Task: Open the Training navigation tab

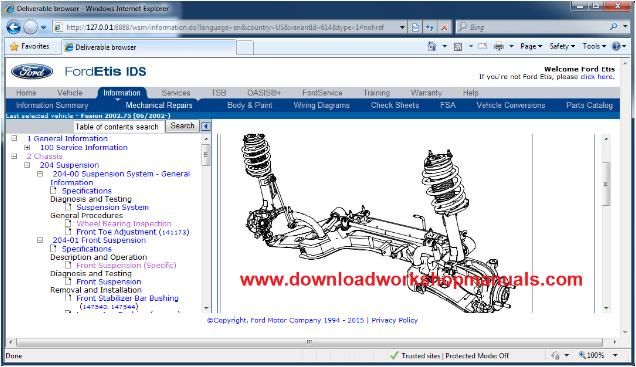Action: (x=376, y=93)
